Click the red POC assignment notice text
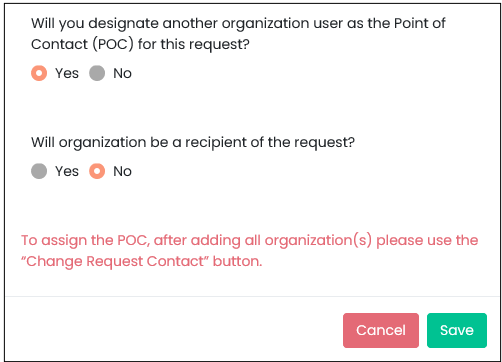The width and height of the screenshot is (502, 362). point(249,251)
